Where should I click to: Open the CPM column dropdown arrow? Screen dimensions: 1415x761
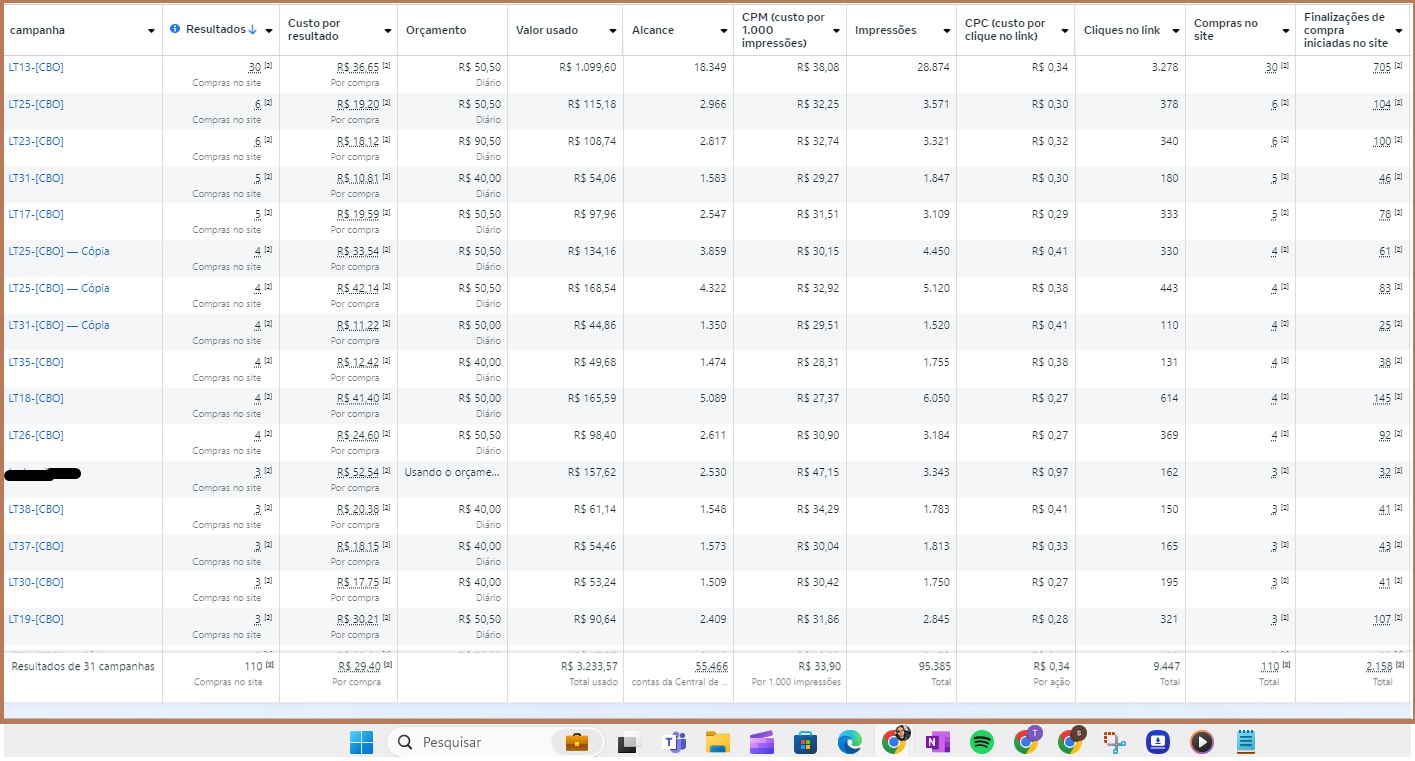coord(836,31)
